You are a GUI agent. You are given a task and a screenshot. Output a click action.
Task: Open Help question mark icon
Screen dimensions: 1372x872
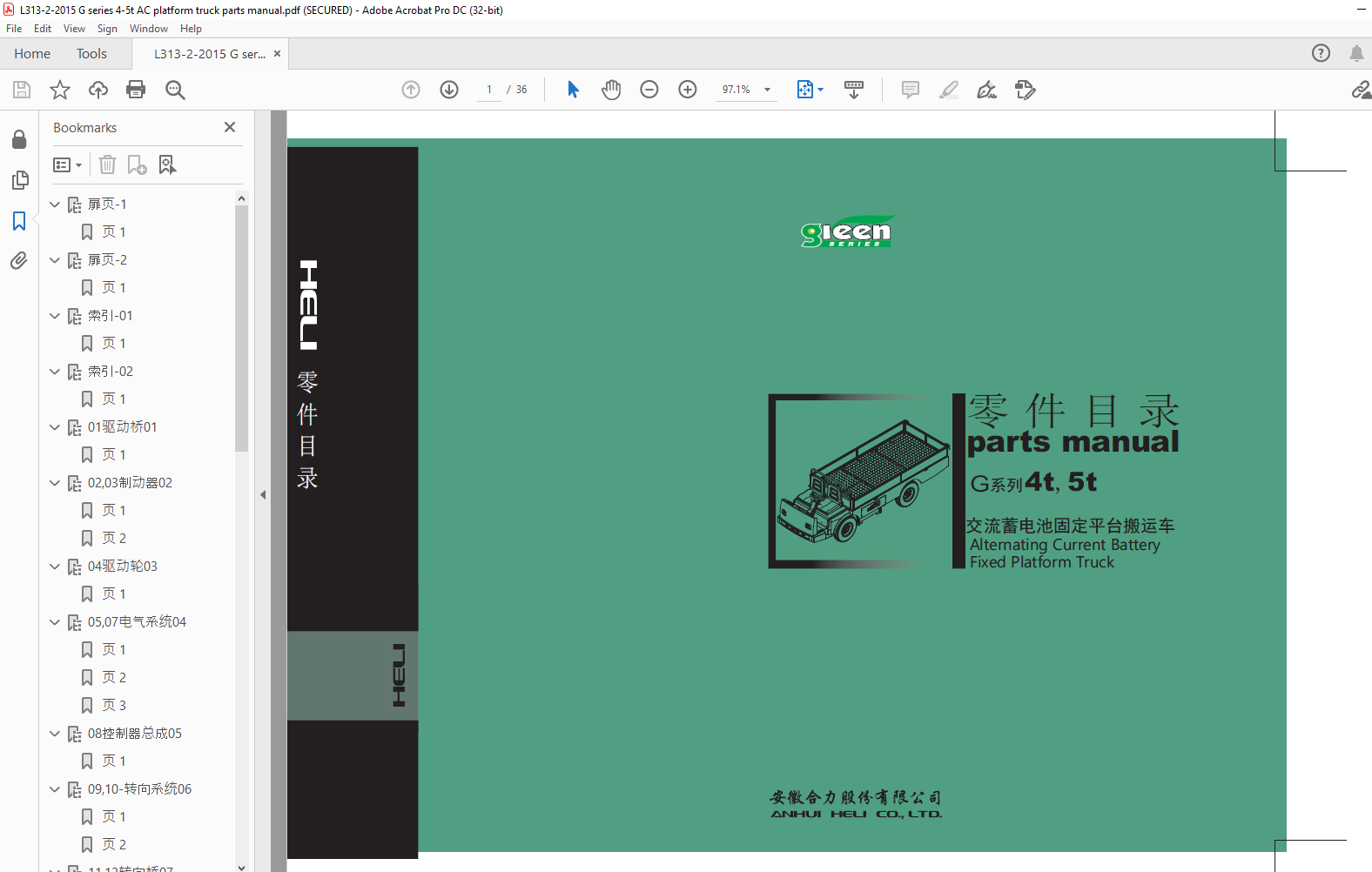[x=1322, y=53]
